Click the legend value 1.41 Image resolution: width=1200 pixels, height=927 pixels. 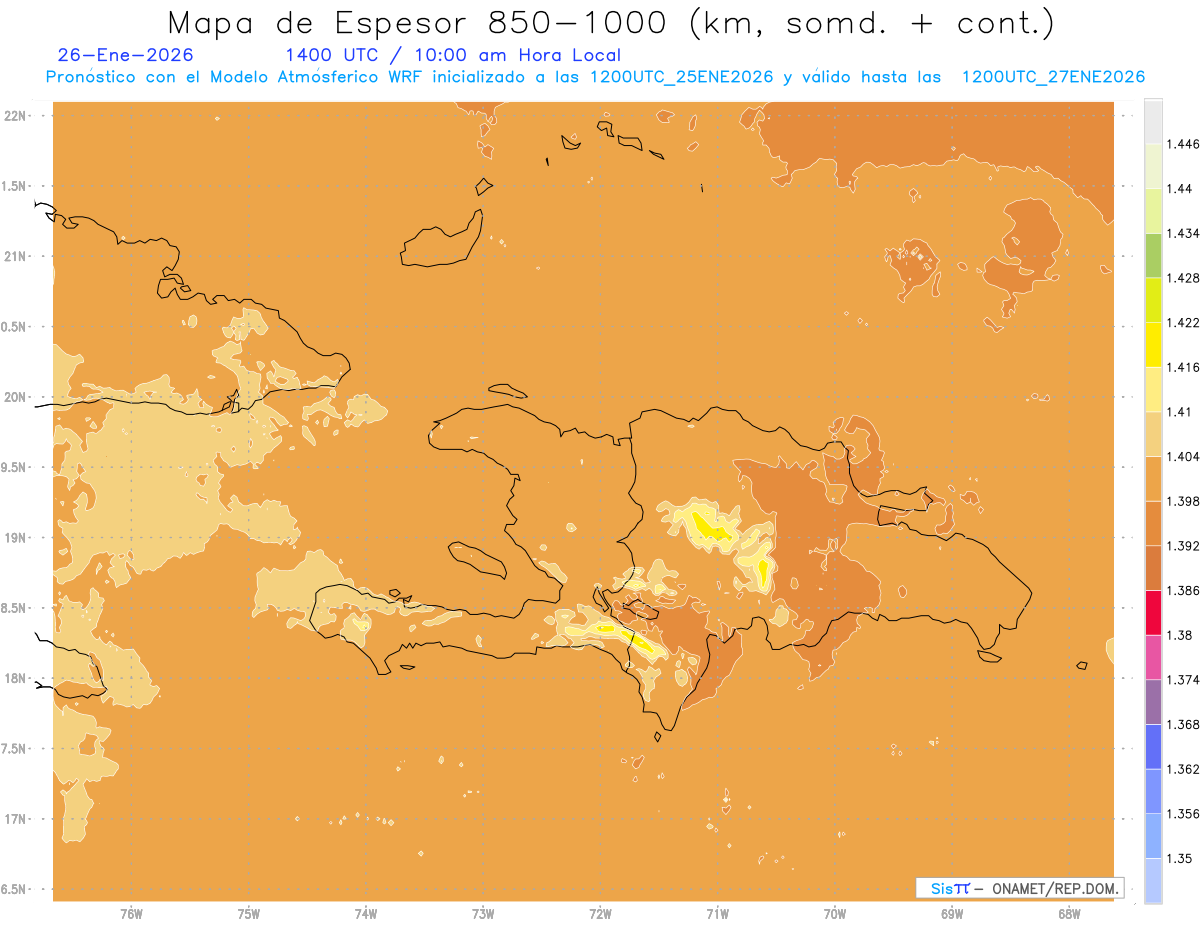click(x=1178, y=412)
